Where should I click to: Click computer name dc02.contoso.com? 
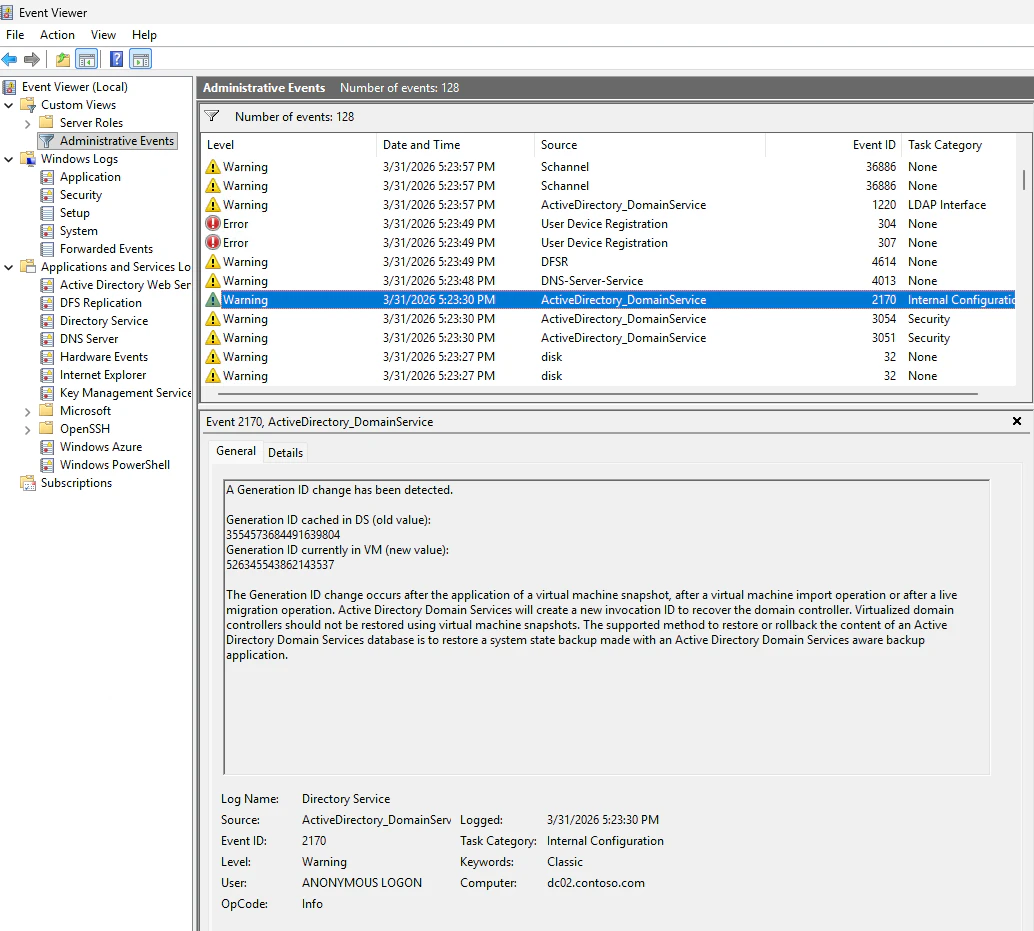pyautogui.click(x=595, y=883)
